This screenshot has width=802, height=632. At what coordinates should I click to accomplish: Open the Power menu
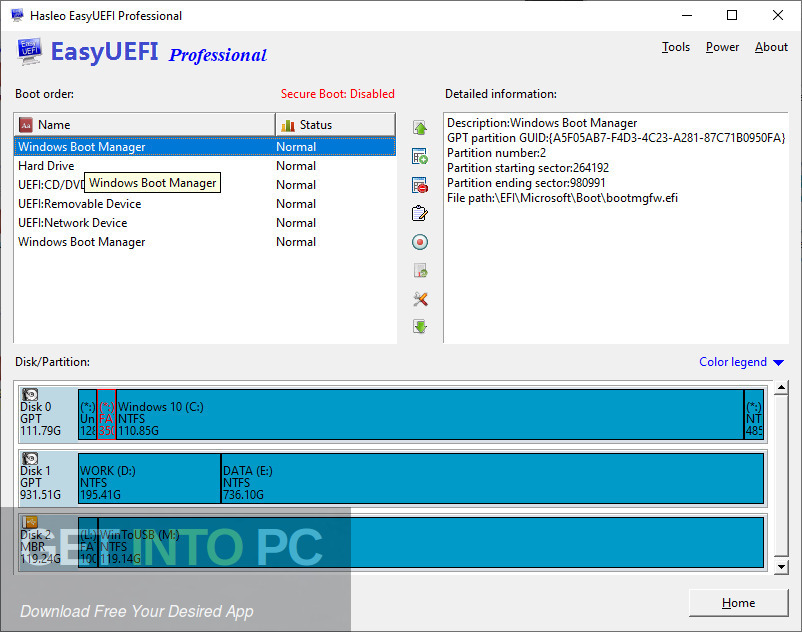722,47
